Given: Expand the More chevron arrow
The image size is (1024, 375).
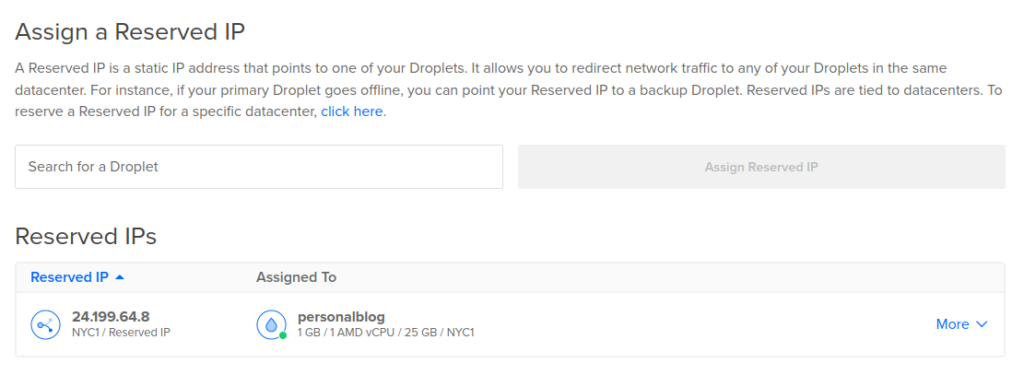Looking at the screenshot, I should click(982, 324).
